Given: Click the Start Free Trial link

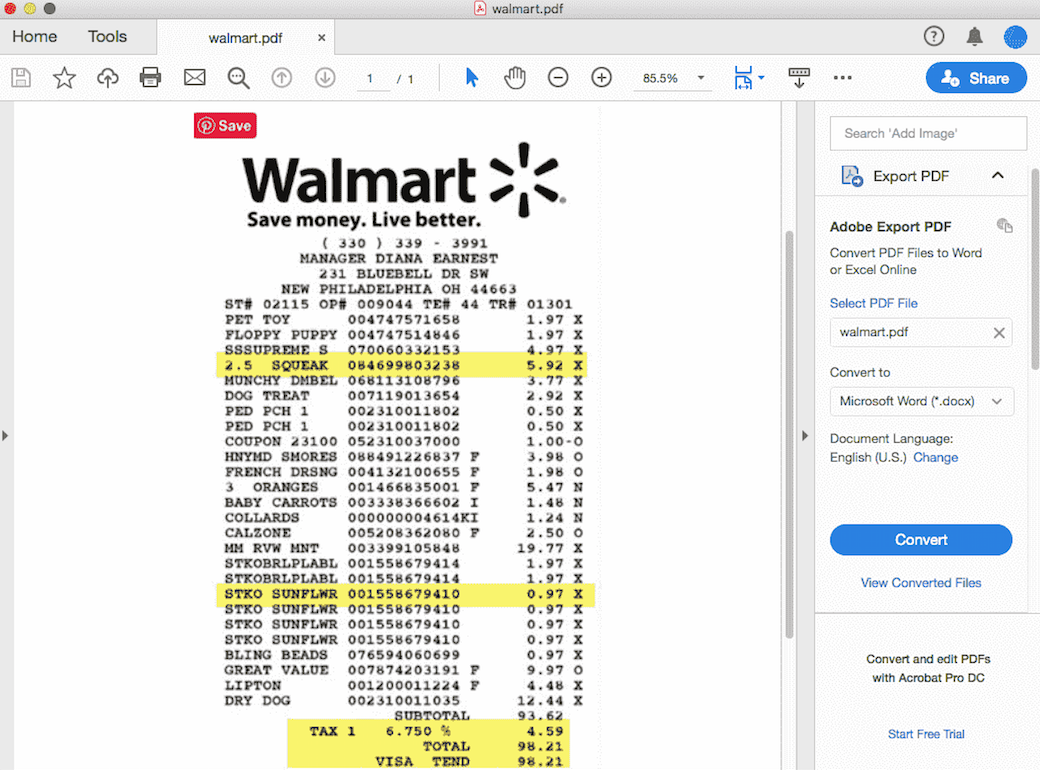Looking at the screenshot, I should 926,734.
